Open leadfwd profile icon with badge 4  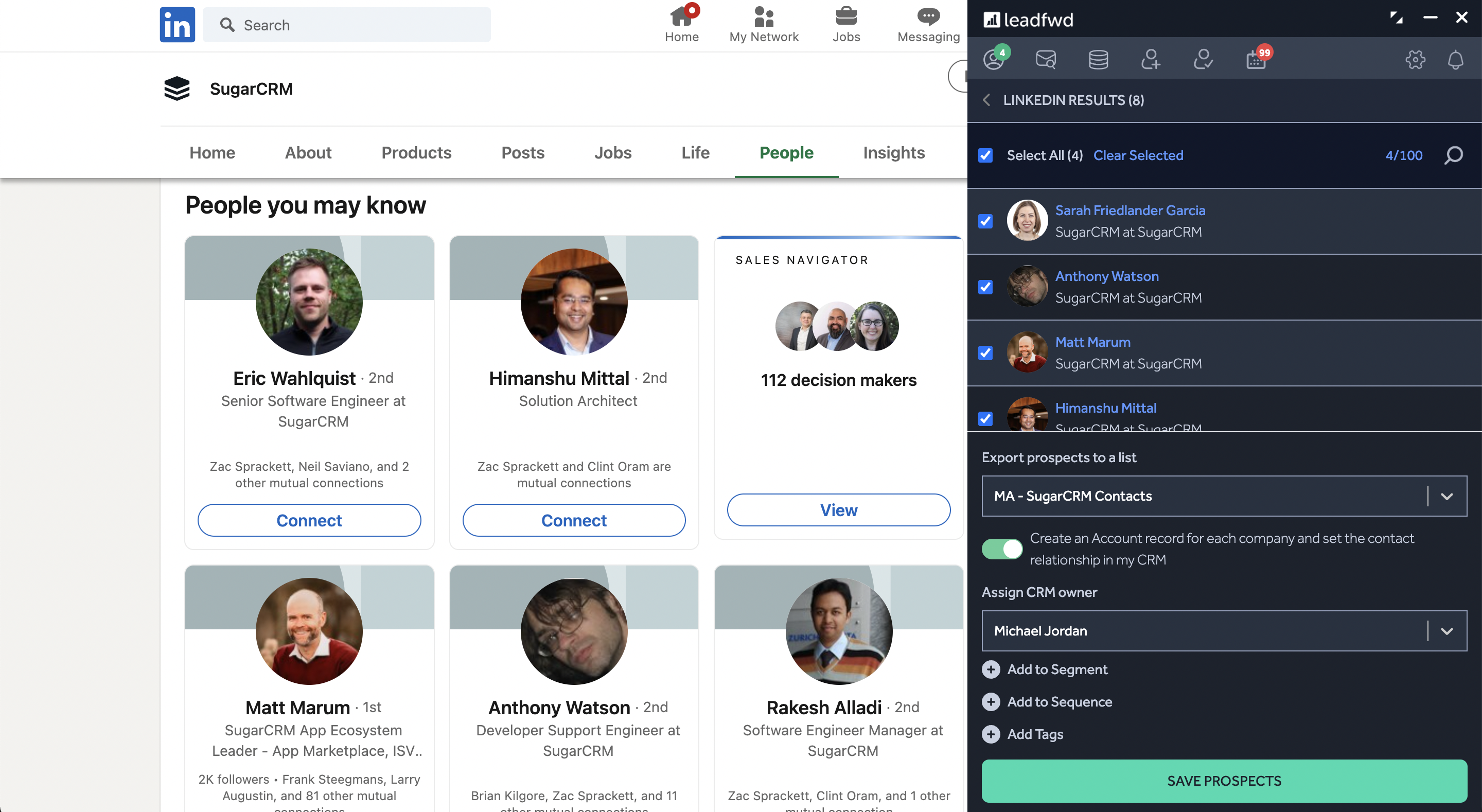click(995, 59)
